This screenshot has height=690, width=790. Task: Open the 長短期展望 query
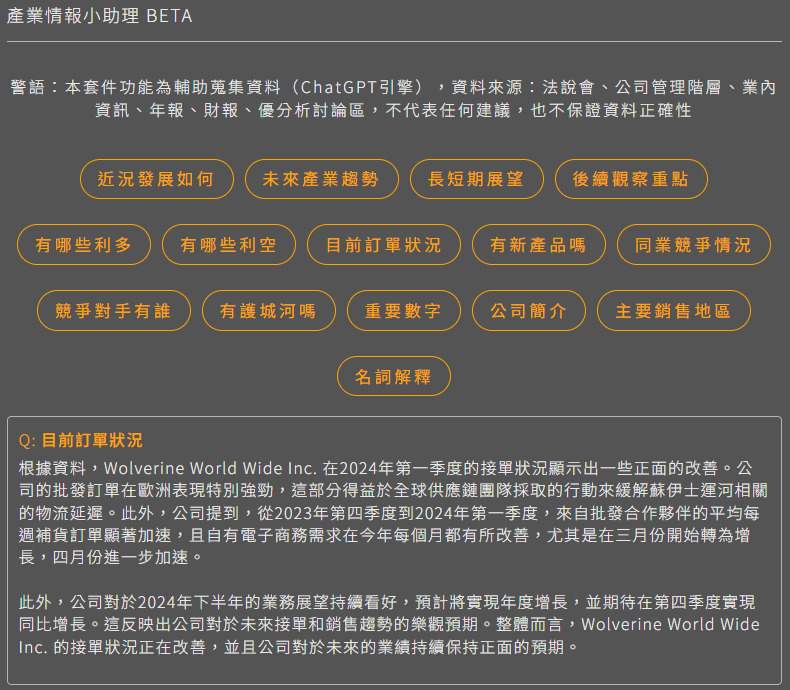point(477,179)
